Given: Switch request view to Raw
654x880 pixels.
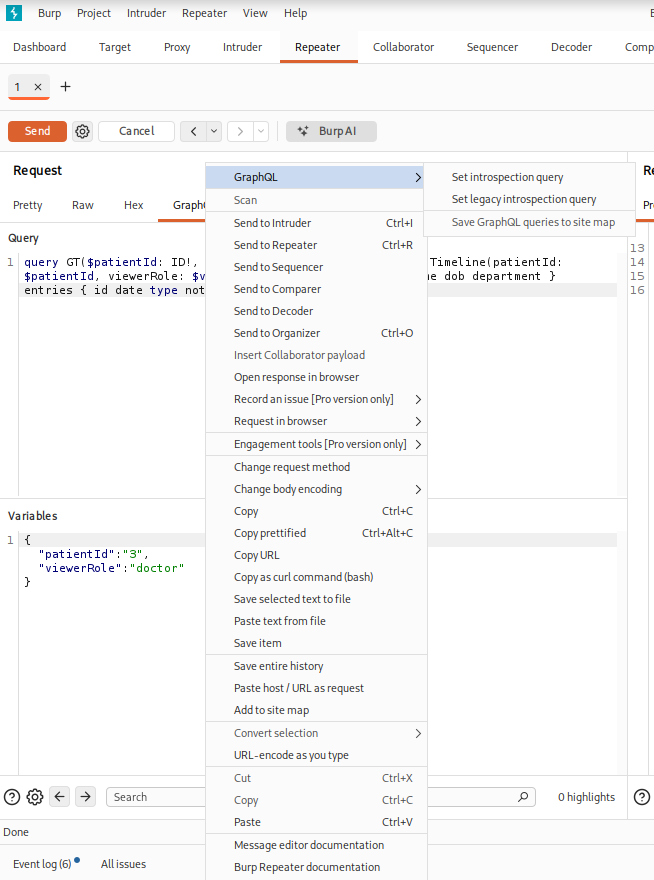Looking at the screenshot, I should coord(83,205).
